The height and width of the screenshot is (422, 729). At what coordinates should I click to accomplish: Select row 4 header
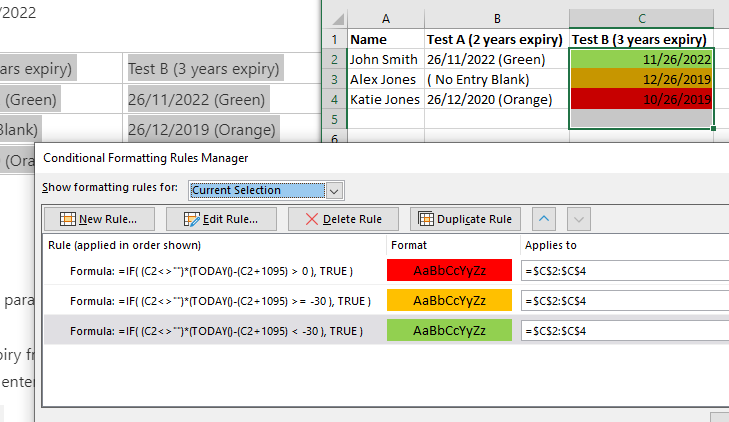[334, 99]
